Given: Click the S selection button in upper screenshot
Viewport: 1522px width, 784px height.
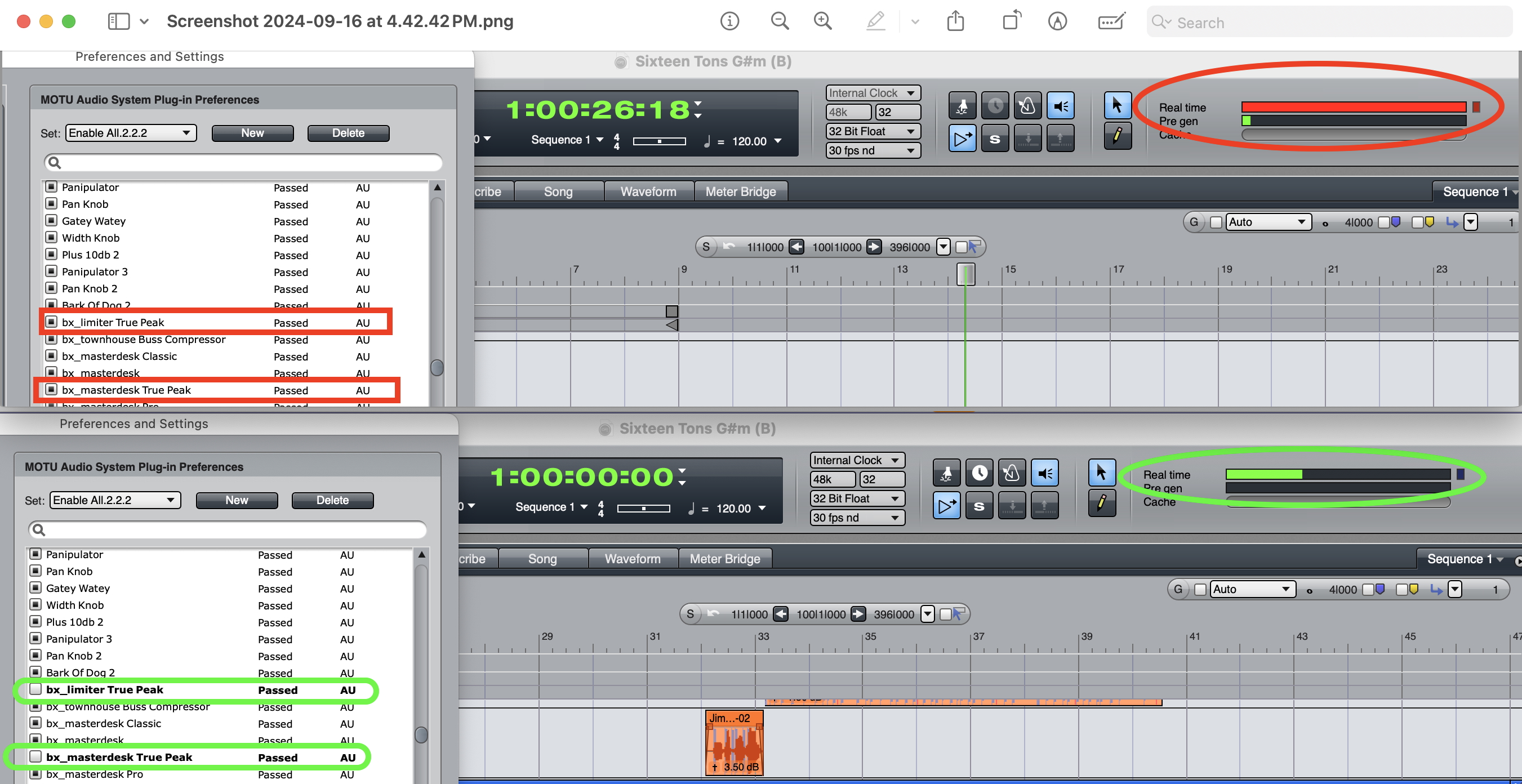Looking at the screenshot, I should [x=706, y=247].
